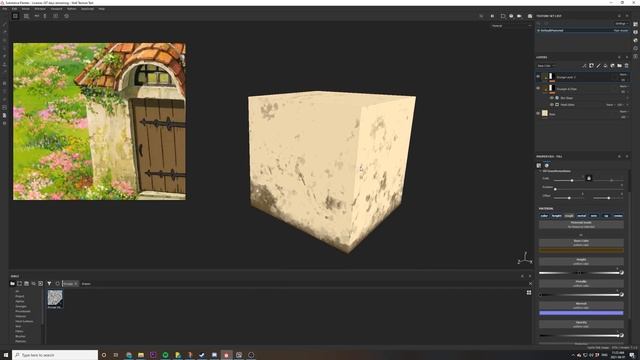Click Height uniform color button

pos(581,261)
